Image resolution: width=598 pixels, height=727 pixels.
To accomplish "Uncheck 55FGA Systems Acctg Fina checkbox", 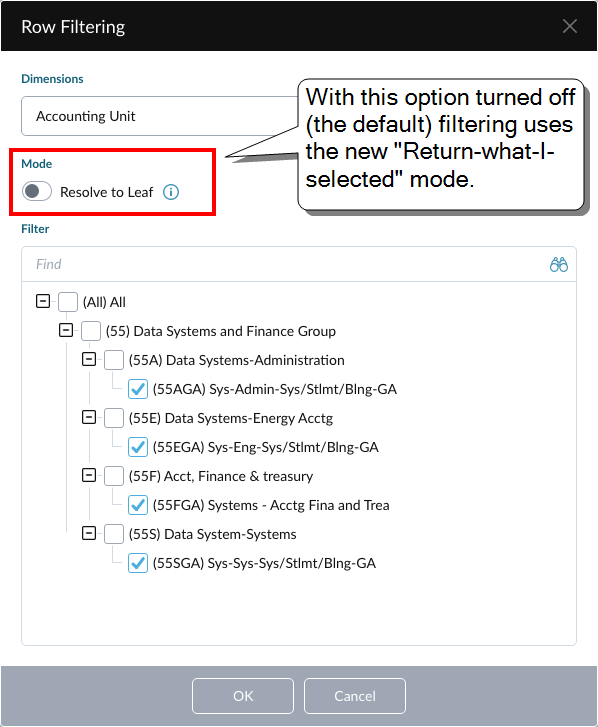I will point(138,505).
